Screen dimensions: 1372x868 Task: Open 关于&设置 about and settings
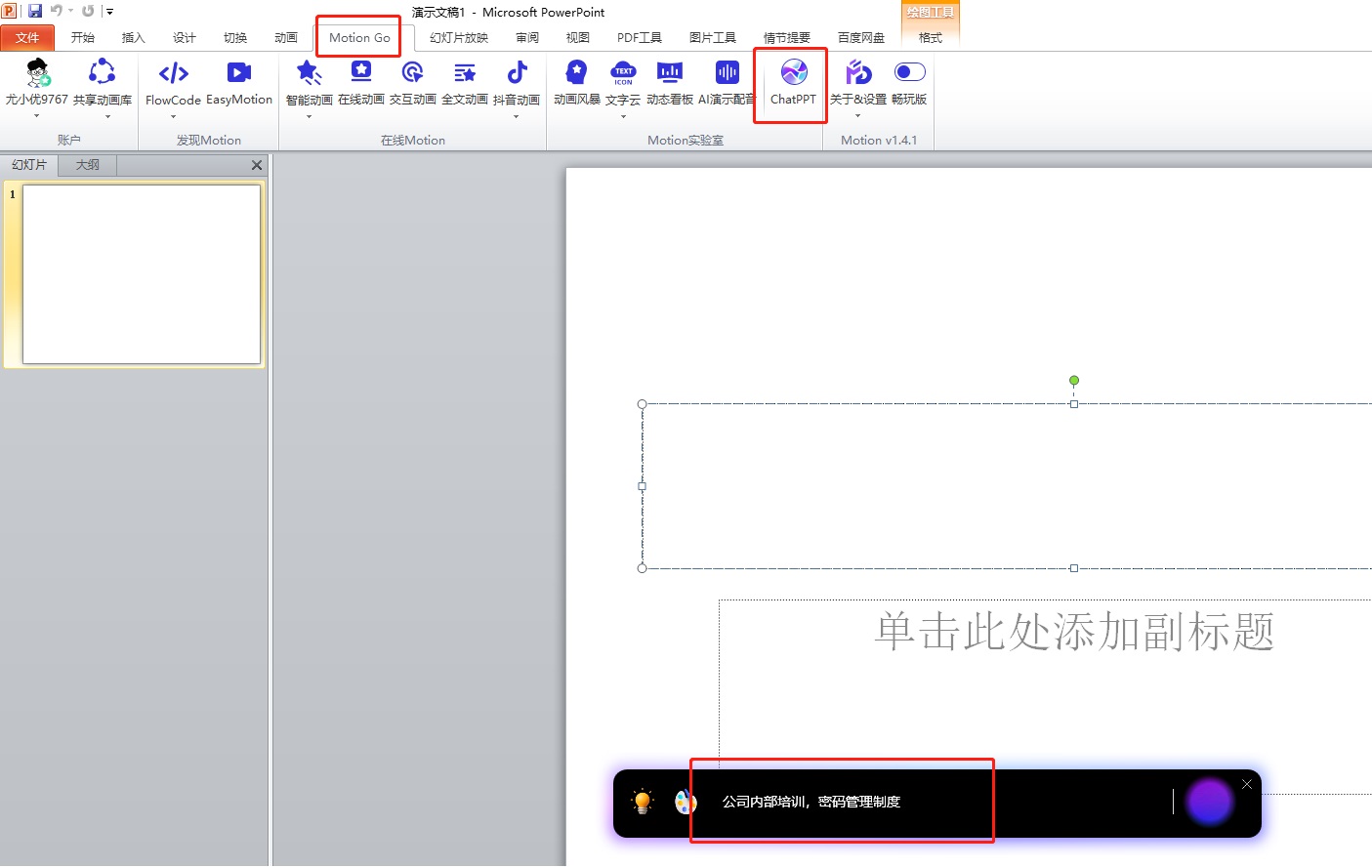click(858, 82)
